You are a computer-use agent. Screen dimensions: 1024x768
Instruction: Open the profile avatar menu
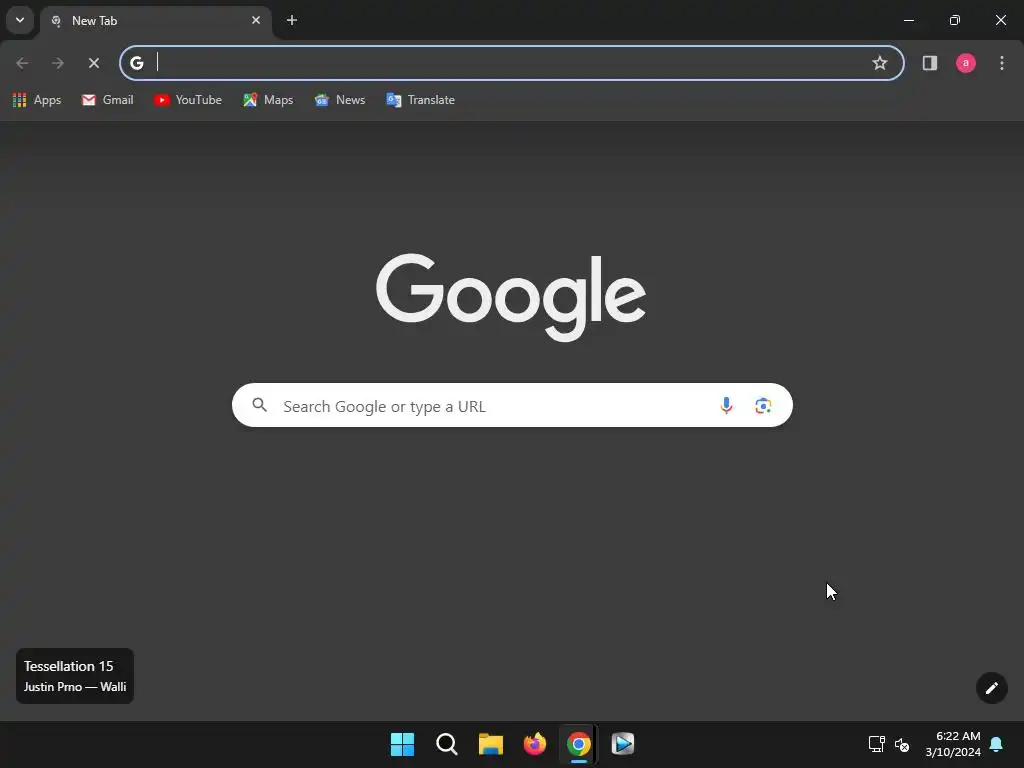[x=966, y=63]
